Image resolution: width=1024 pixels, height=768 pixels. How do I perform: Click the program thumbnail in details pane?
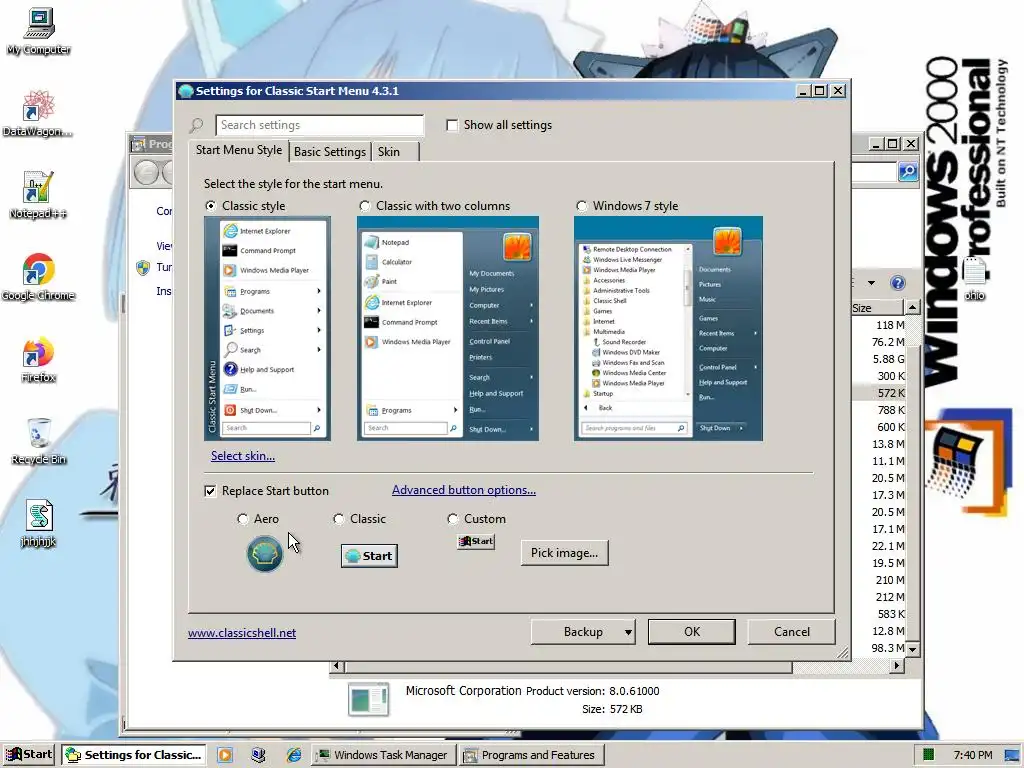coord(369,699)
